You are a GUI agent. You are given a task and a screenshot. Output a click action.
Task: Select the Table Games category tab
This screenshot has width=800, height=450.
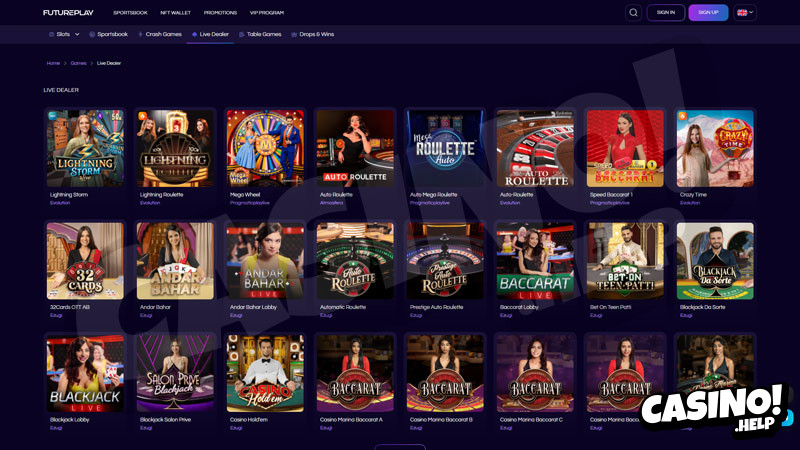pyautogui.click(x=260, y=34)
